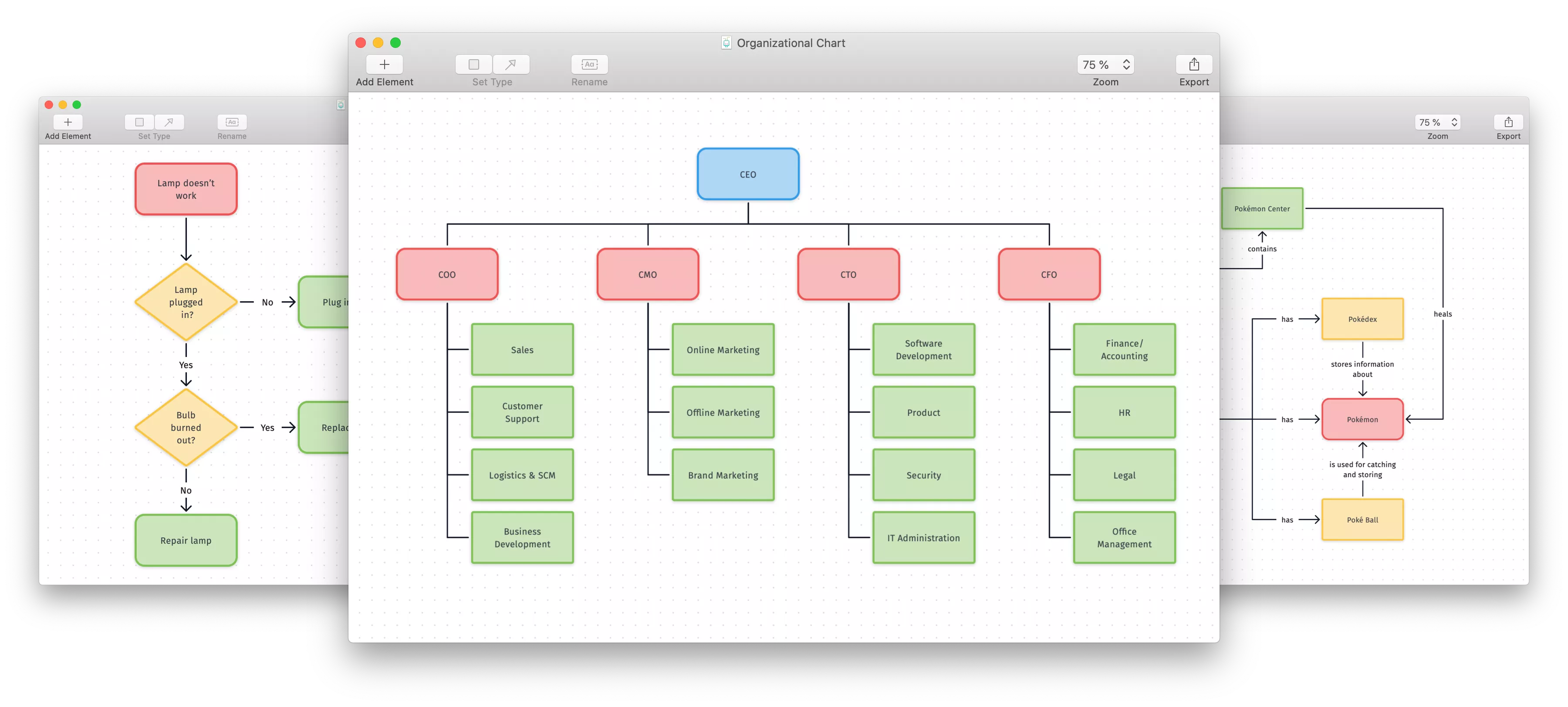Viewport: 1568px width, 707px height.
Task: Click the IT Administration department node
Action: (x=922, y=538)
